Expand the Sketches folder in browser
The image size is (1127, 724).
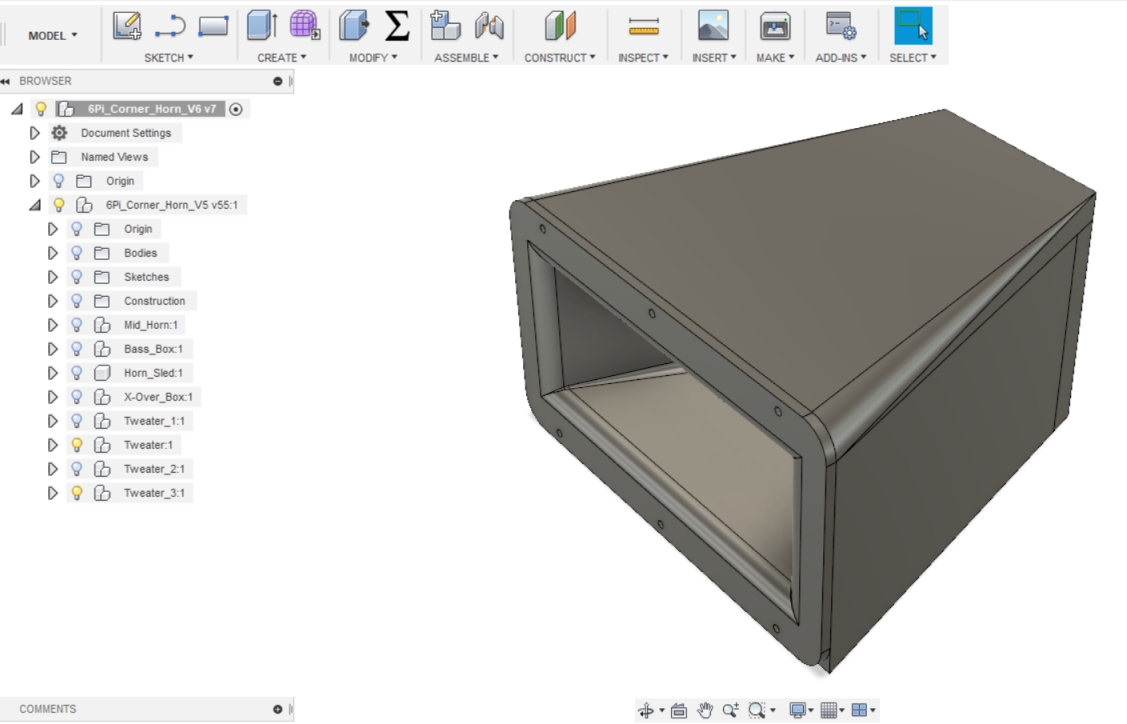coord(53,277)
